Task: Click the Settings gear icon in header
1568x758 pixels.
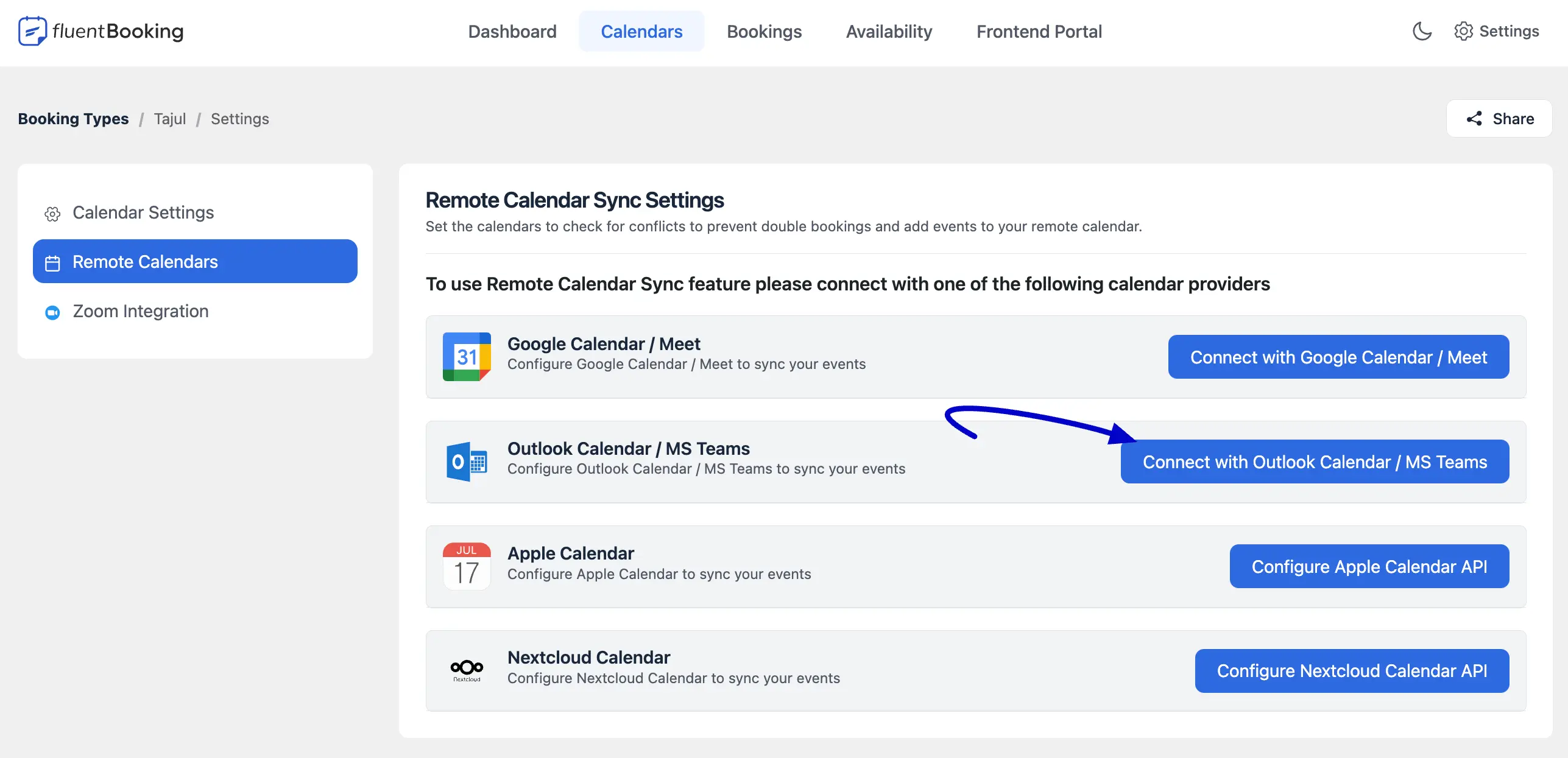Action: [x=1463, y=31]
